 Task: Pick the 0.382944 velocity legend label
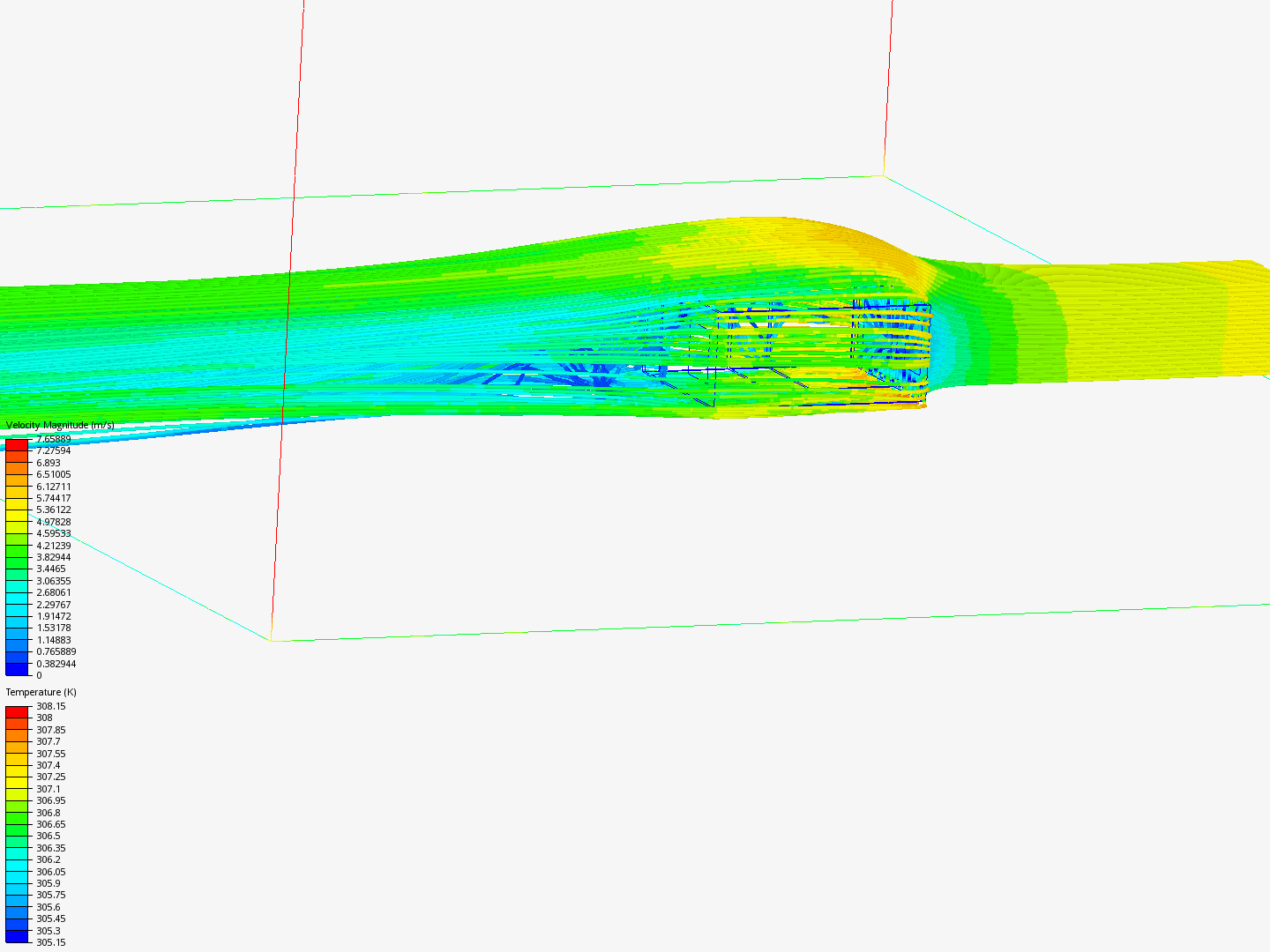pos(56,665)
